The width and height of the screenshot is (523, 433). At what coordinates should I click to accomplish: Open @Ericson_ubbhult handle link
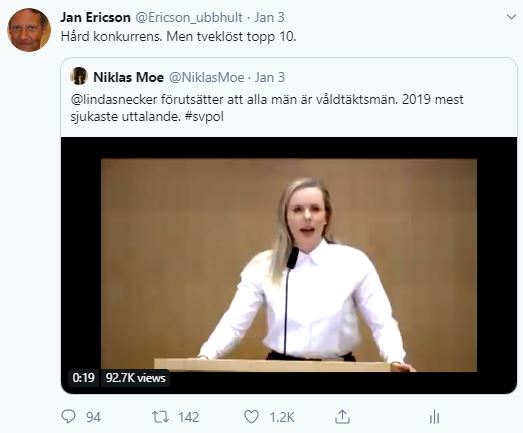[x=189, y=18]
